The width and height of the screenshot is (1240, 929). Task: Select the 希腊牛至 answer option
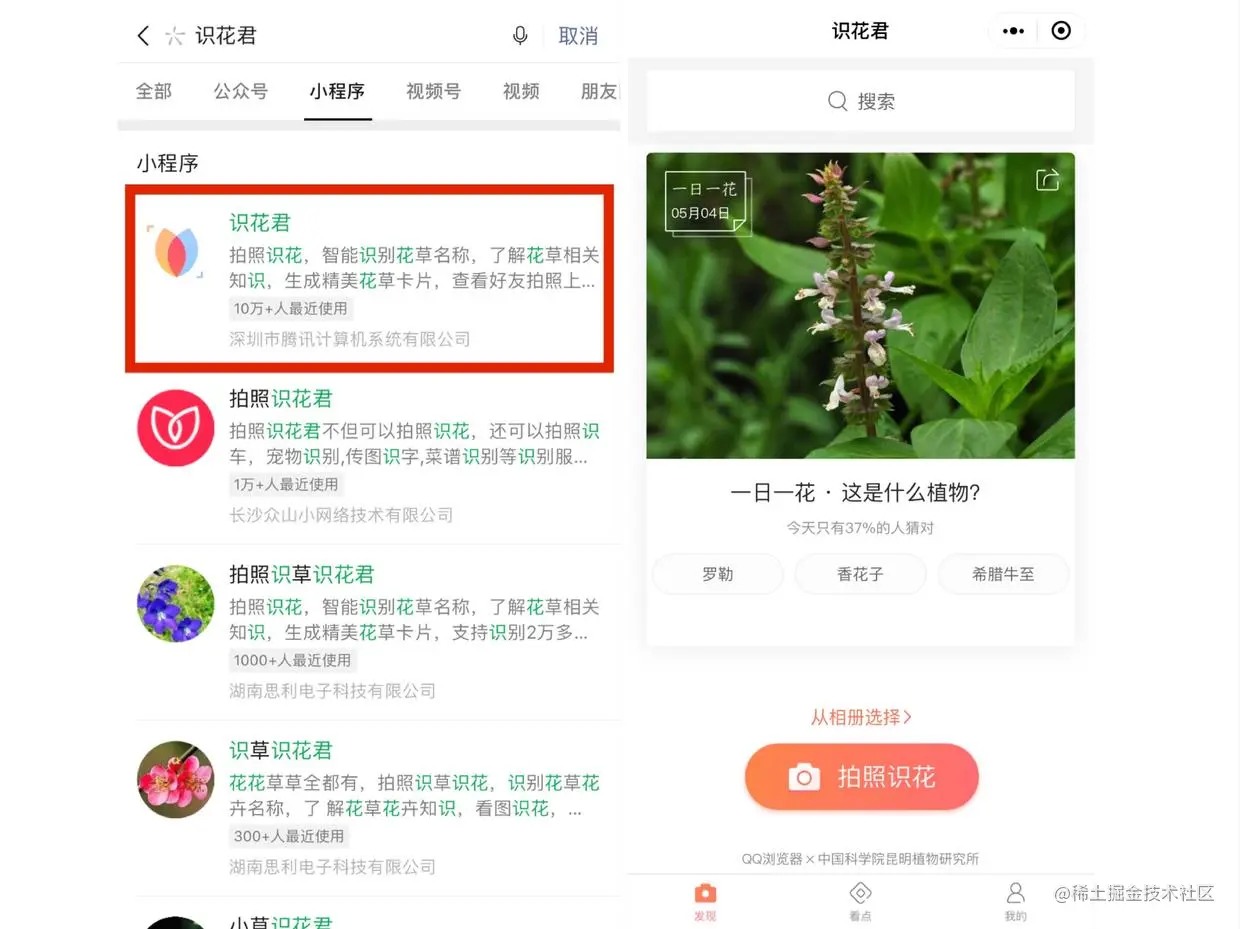1003,574
